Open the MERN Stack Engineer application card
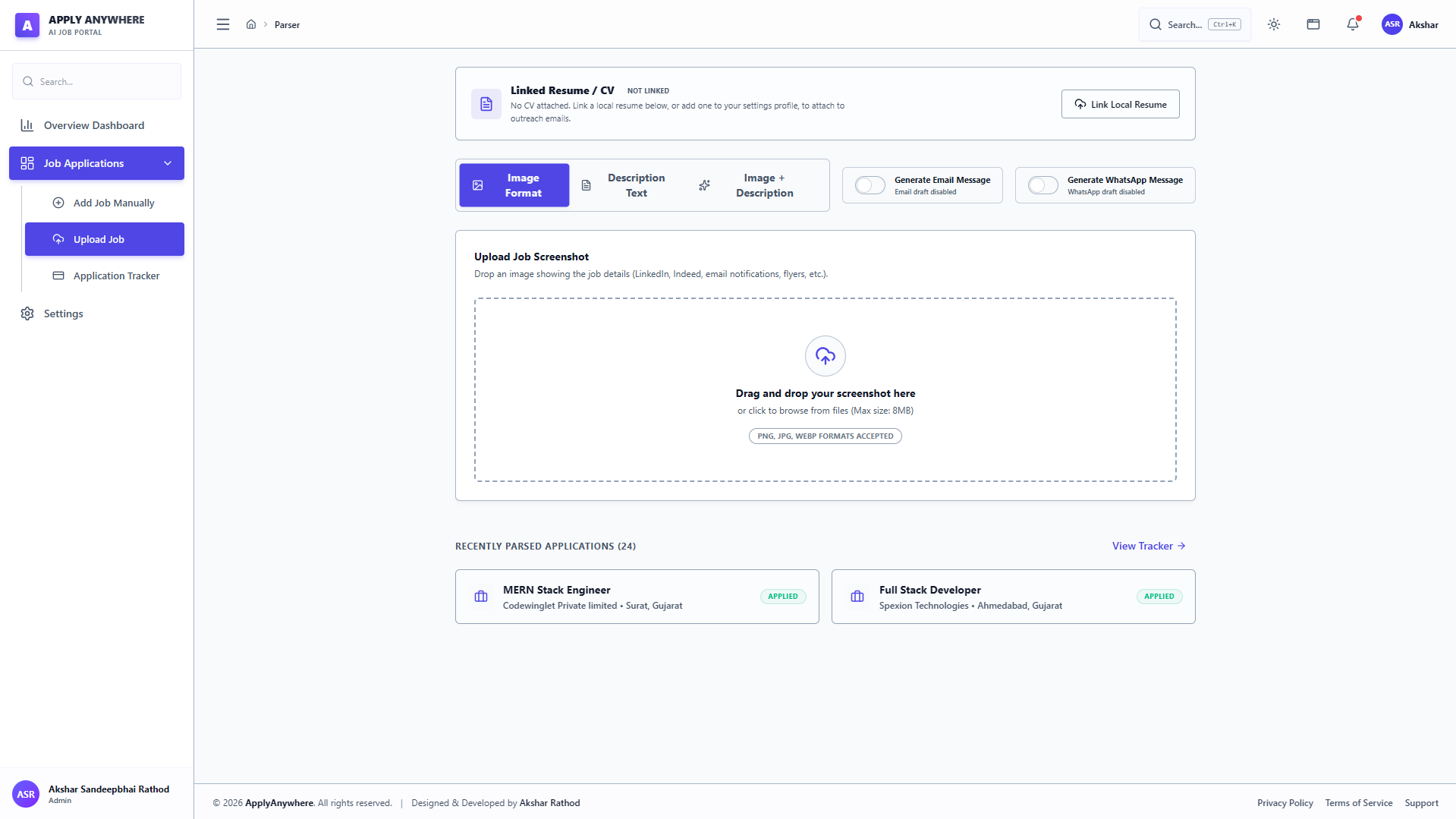The width and height of the screenshot is (1456, 819). (x=637, y=597)
